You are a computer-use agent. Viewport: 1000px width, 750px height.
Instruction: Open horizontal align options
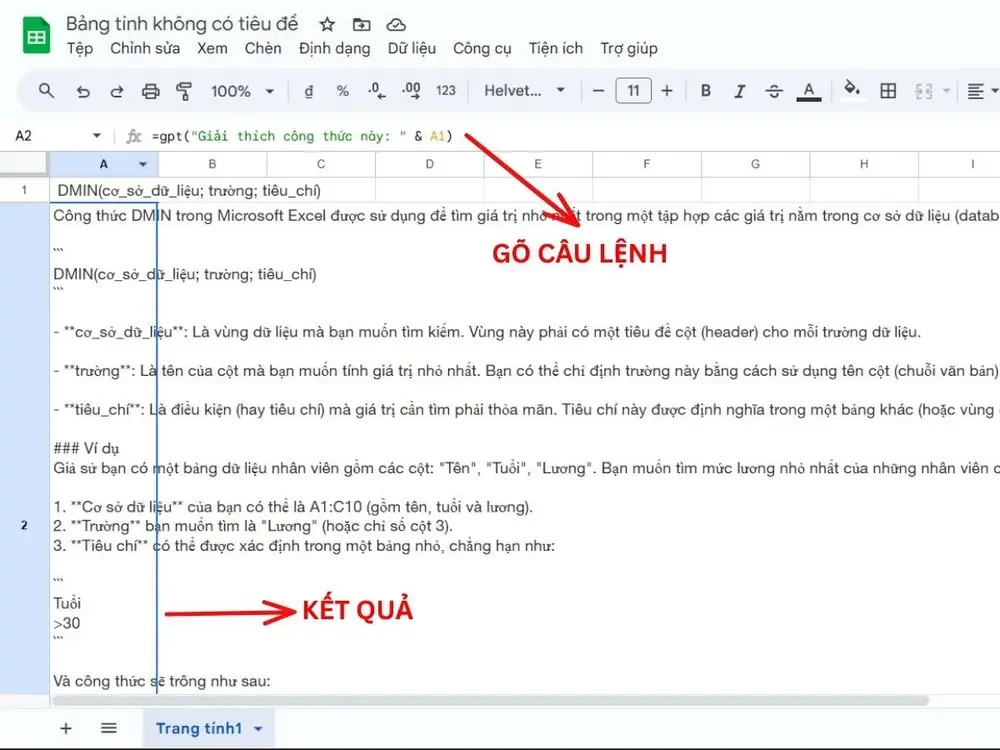[975, 91]
